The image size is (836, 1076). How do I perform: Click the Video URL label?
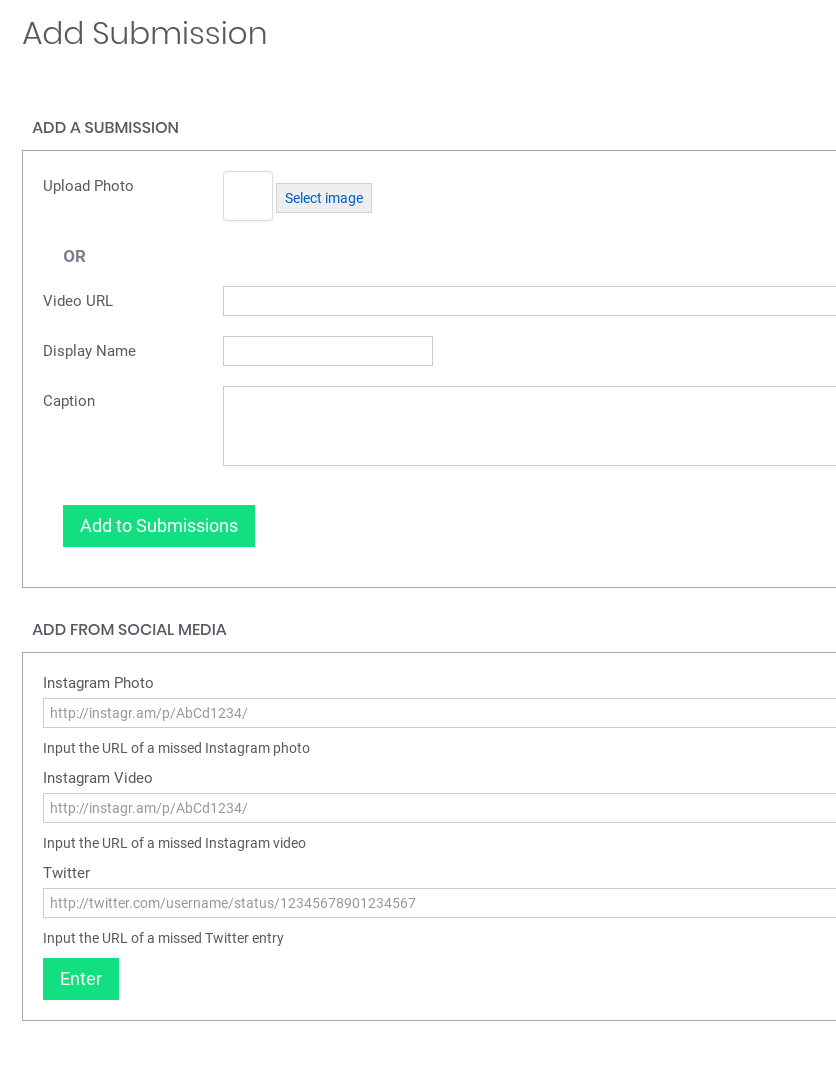pyautogui.click(x=78, y=301)
